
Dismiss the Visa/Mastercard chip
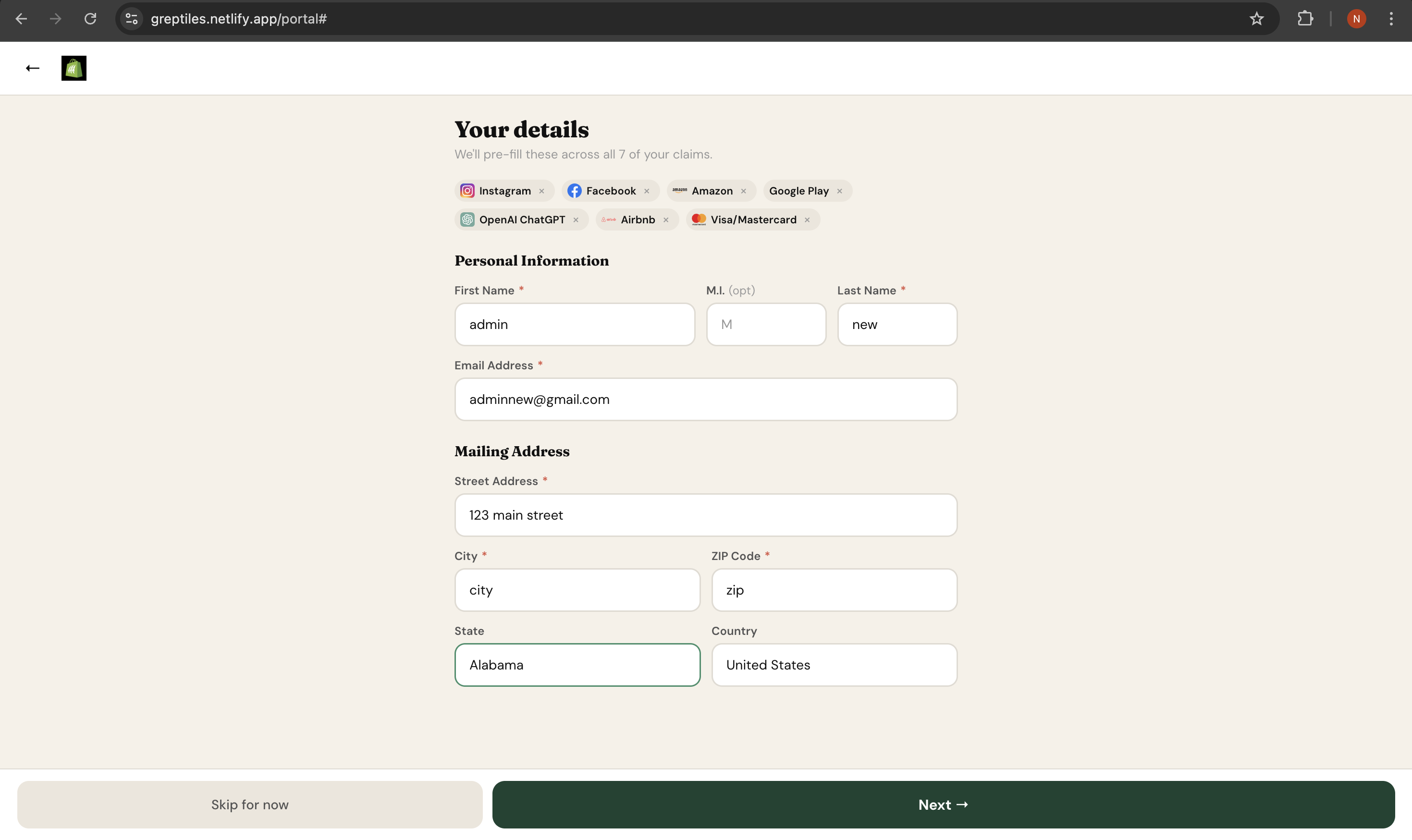[806, 219]
